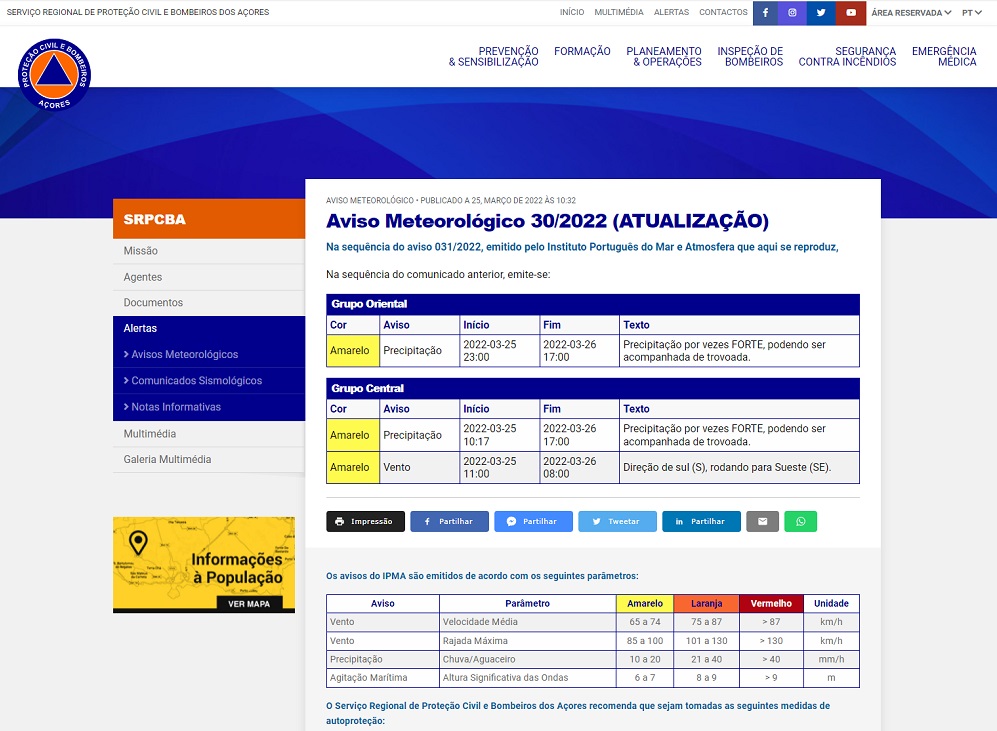Expand the Área Reservada dropdown
This screenshot has width=997, height=731.
[911, 13]
